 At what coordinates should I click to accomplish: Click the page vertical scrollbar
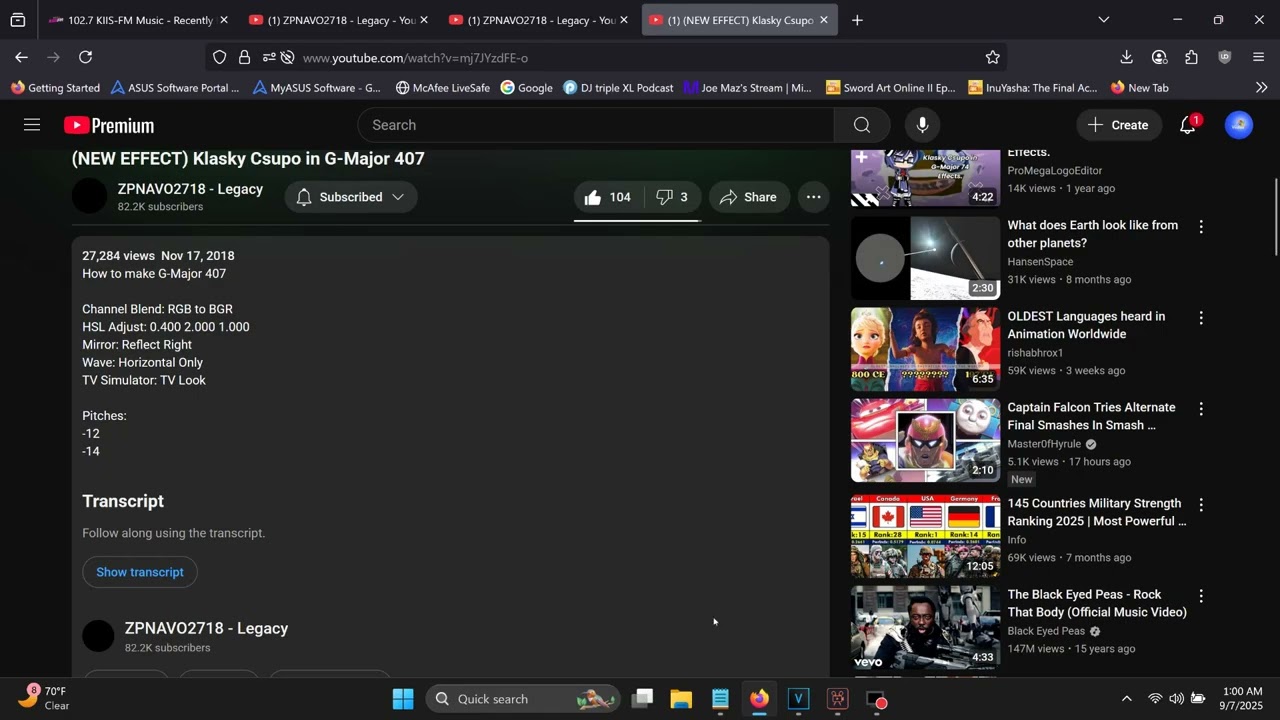click(x=1275, y=217)
